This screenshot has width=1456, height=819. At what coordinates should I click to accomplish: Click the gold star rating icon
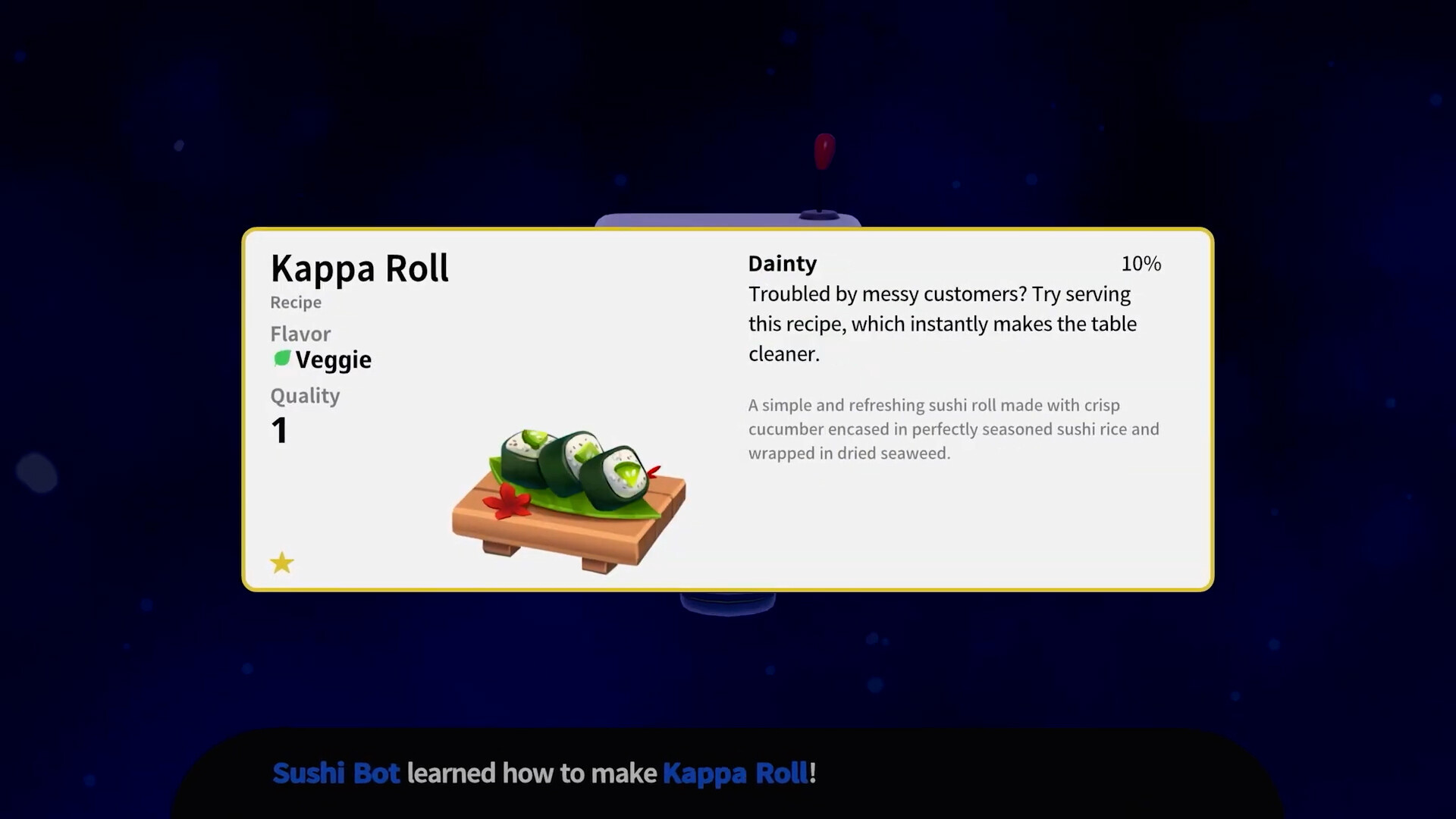click(x=282, y=563)
